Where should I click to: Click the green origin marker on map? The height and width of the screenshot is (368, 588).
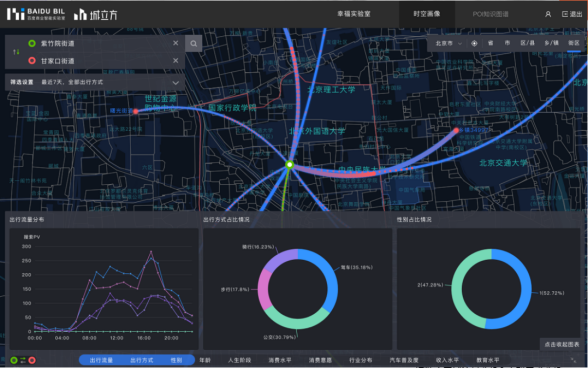click(x=290, y=164)
